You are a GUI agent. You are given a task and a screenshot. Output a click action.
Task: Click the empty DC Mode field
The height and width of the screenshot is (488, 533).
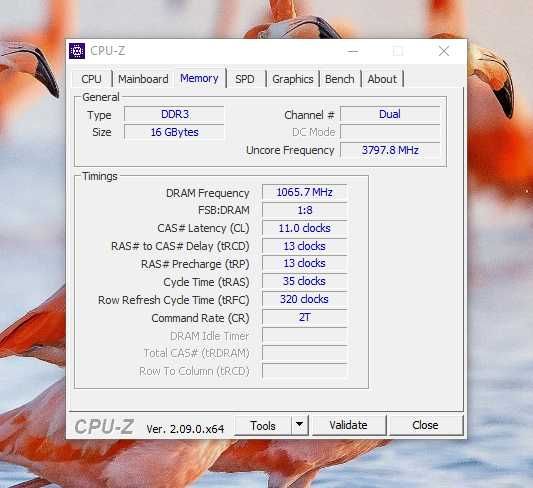[390, 132]
